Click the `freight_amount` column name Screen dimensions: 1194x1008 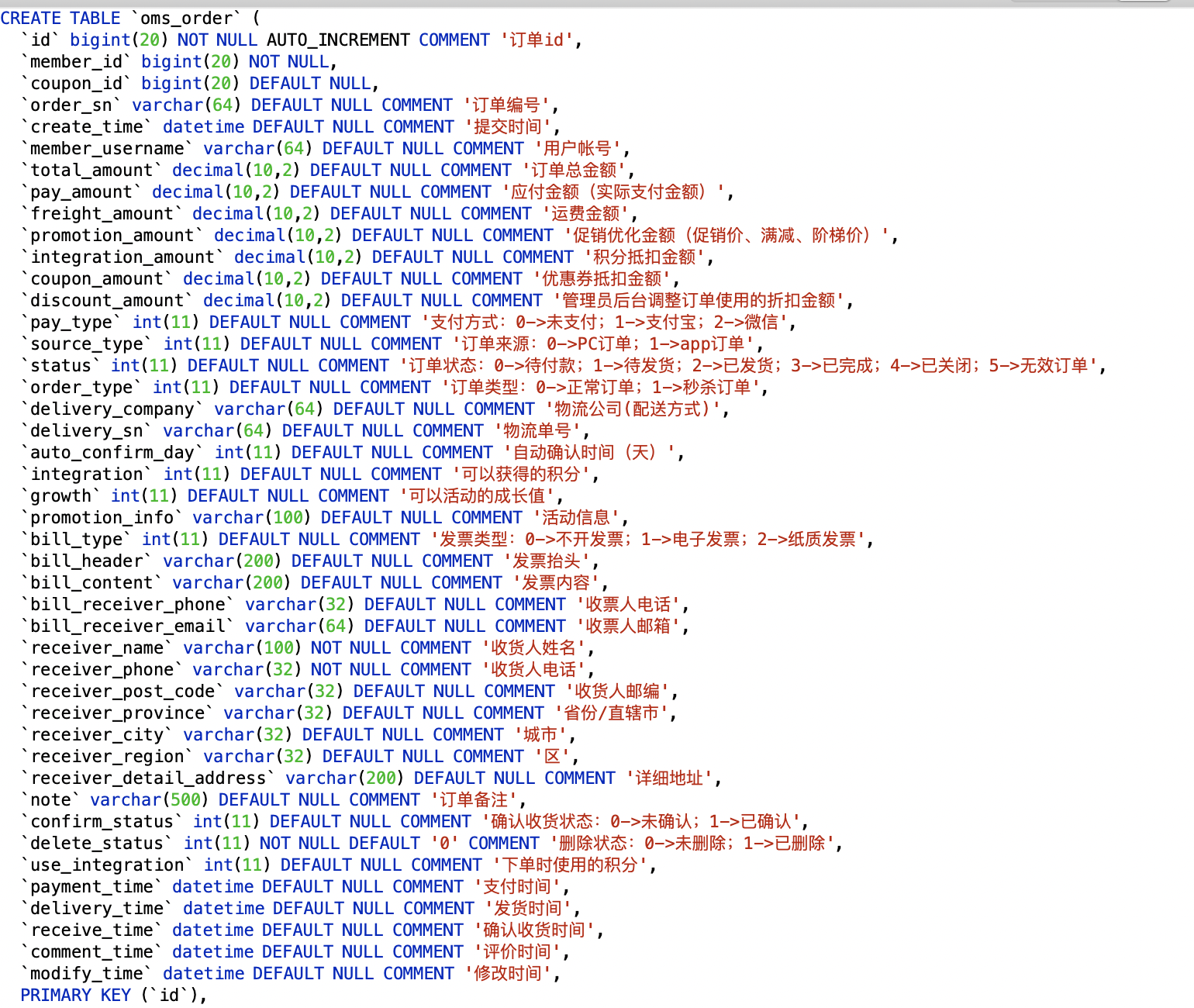(x=102, y=213)
